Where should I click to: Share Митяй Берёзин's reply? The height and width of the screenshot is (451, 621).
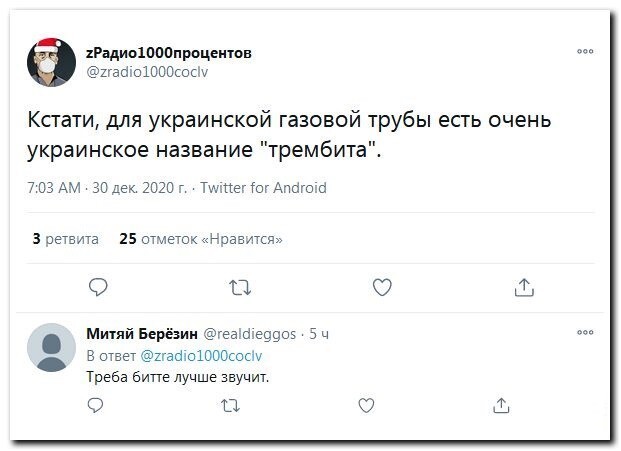[501, 405]
